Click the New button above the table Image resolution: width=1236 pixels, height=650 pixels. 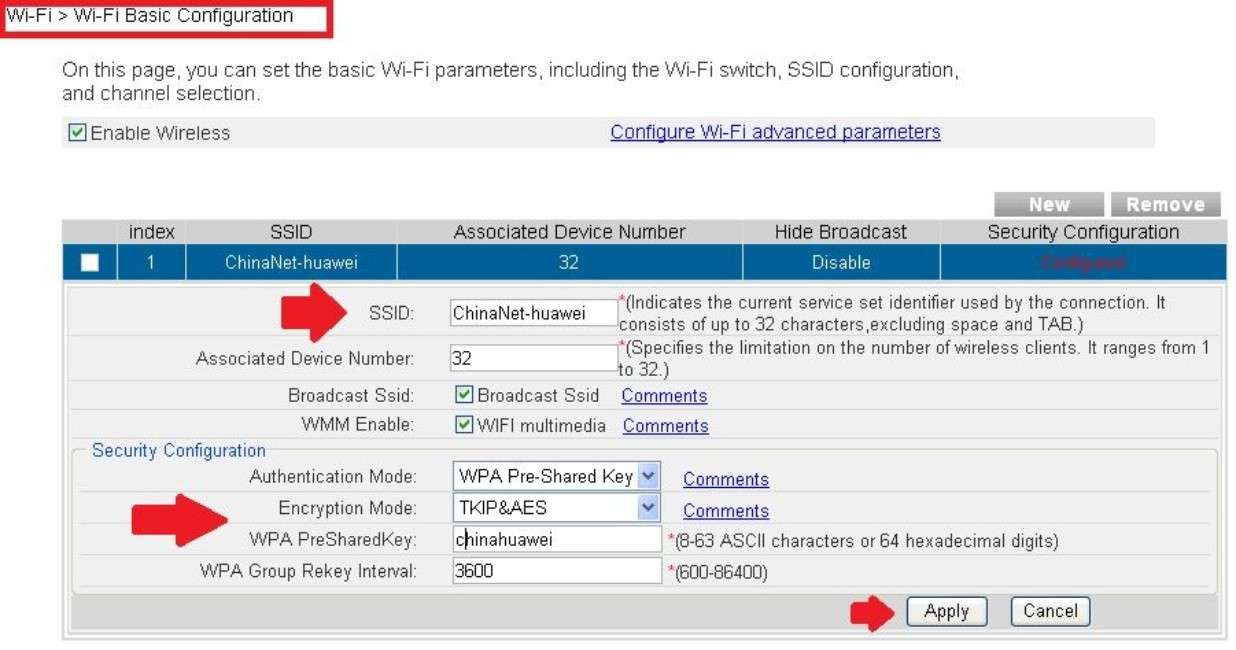[x=1048, y=204]
